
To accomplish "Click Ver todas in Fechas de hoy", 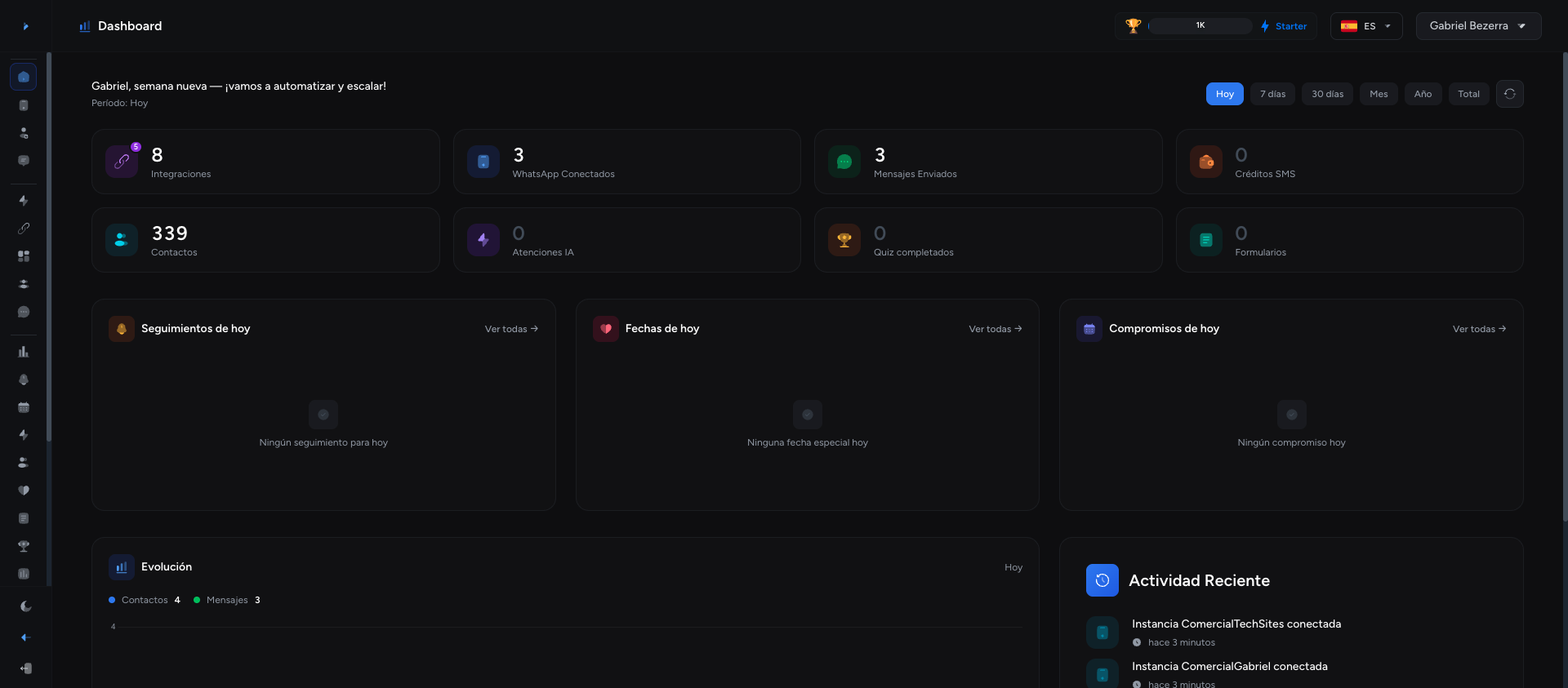I will pyautogui.click(x=996, y=329).
